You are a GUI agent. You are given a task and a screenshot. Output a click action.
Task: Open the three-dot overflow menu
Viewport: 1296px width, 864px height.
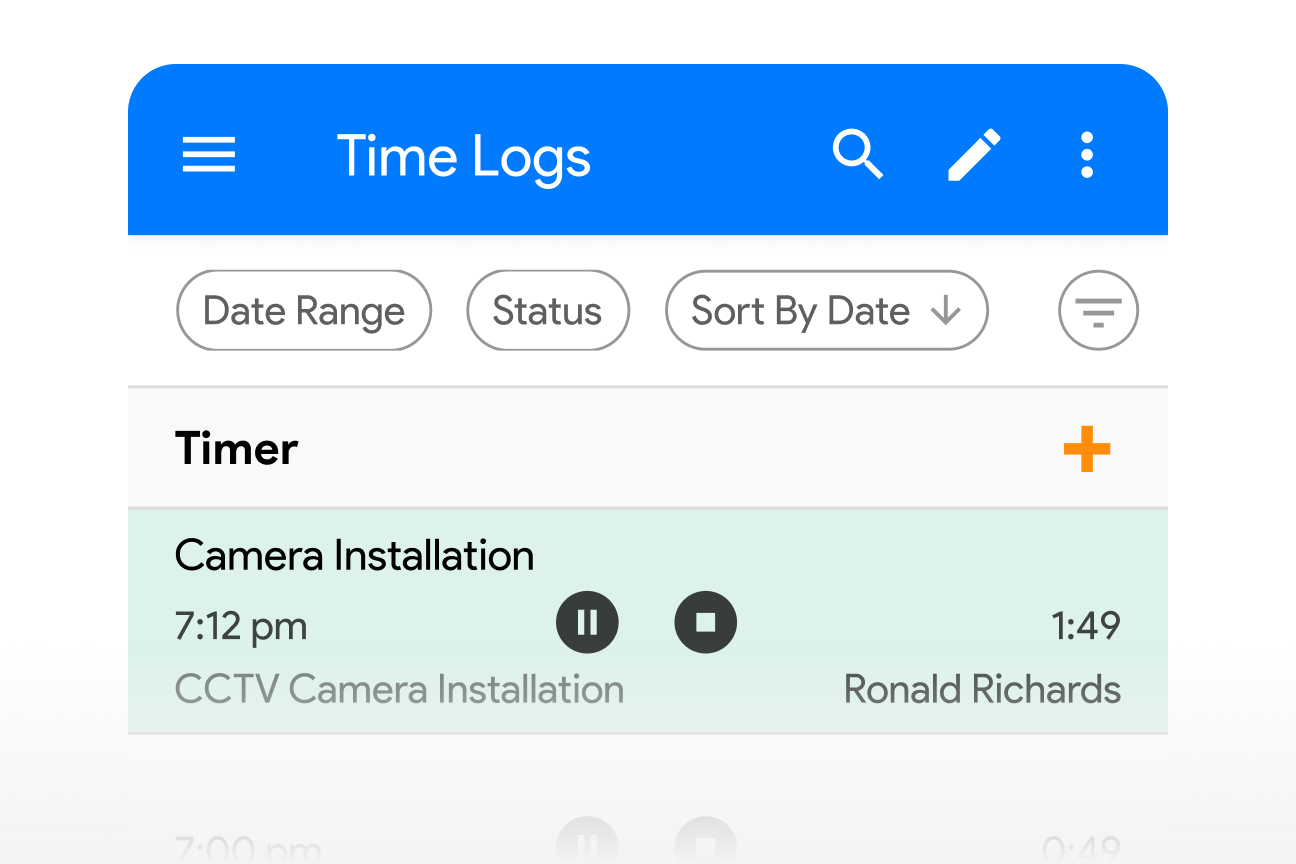point(1086,155)
